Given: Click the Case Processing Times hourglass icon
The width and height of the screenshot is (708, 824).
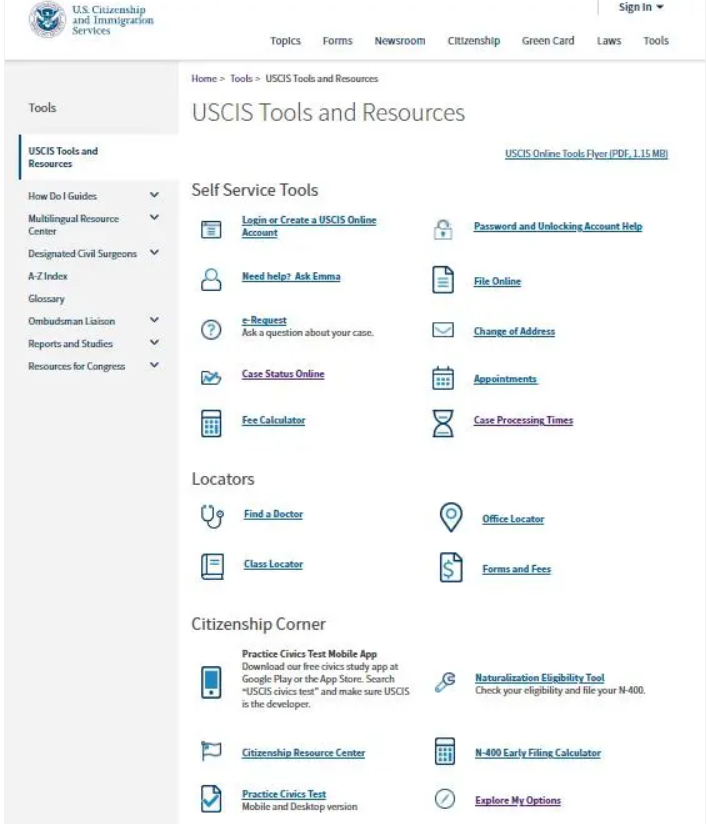Looking at the screenshot, I should click(x=443, y=423).
